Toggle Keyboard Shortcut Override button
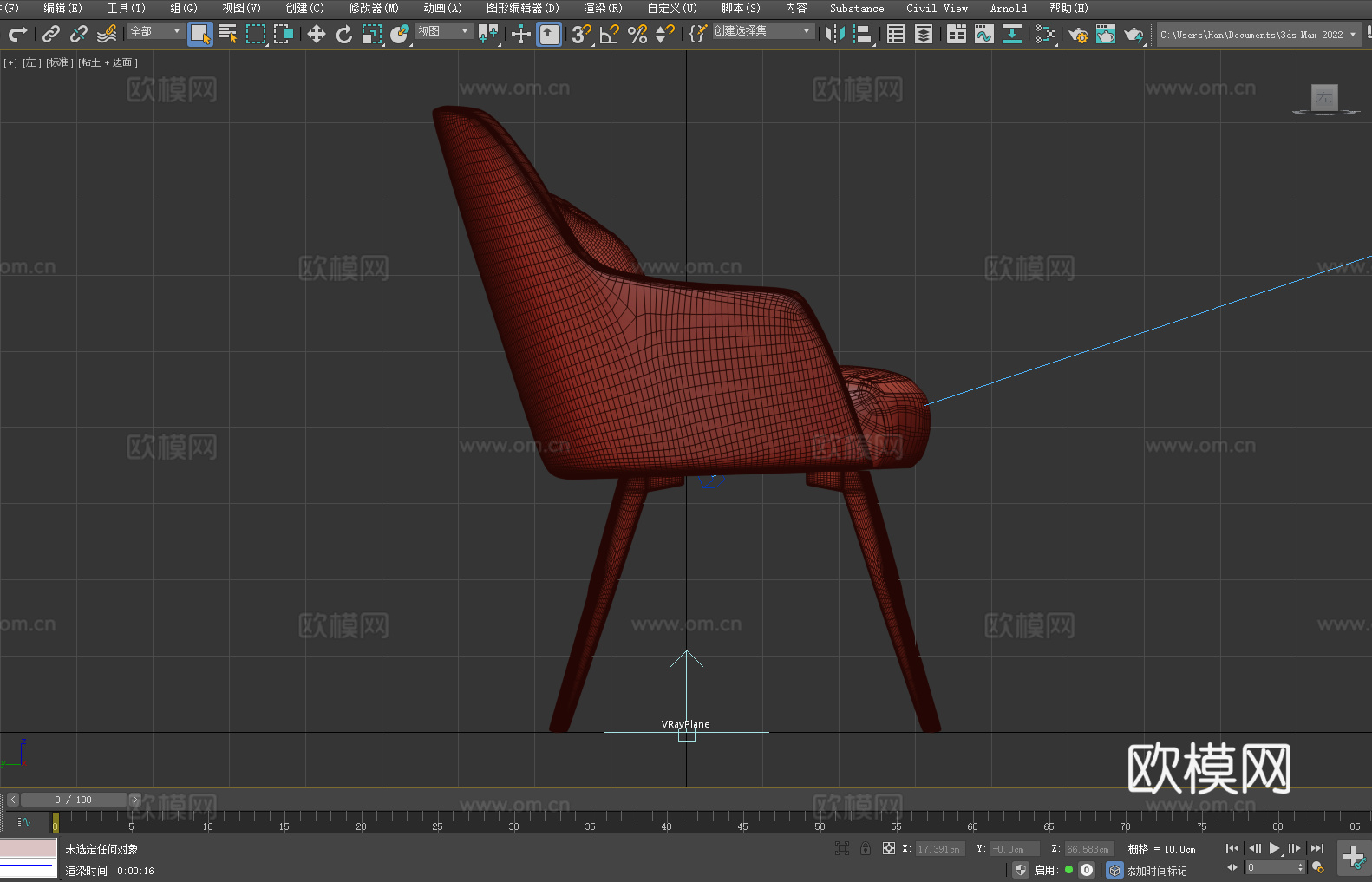The height and width of the screenshot is (882, 1372). (550, 34)
